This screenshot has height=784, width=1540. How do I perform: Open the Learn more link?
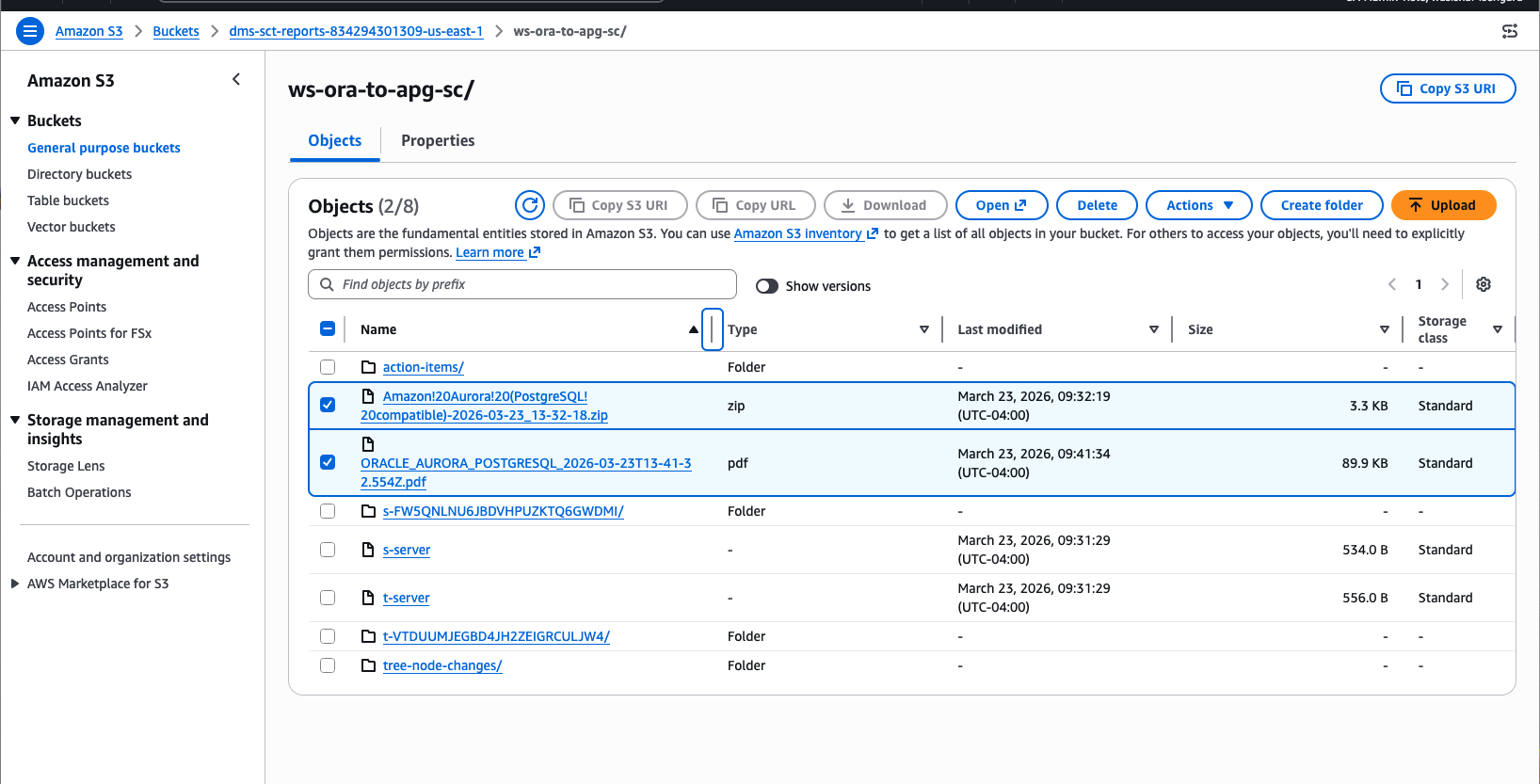498,252
